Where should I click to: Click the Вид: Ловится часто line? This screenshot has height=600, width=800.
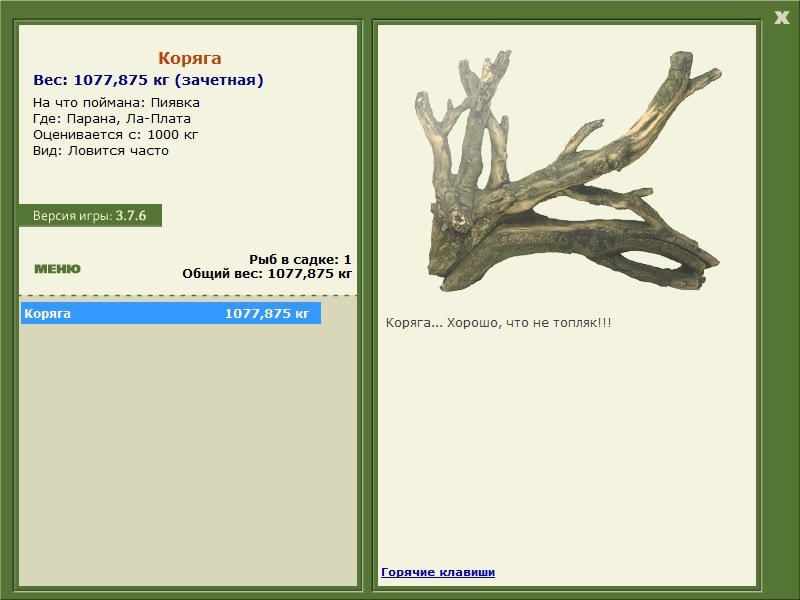click(101, 151)
